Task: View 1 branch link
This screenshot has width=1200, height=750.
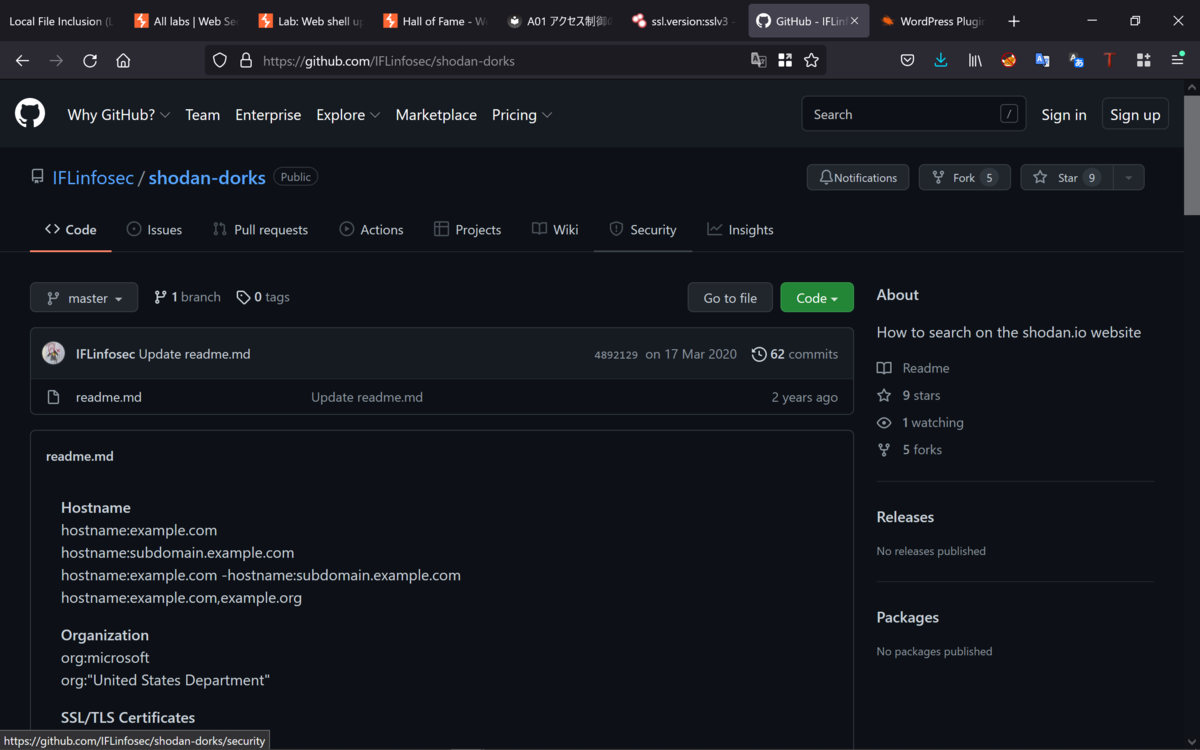Action: tap(187, 297)
